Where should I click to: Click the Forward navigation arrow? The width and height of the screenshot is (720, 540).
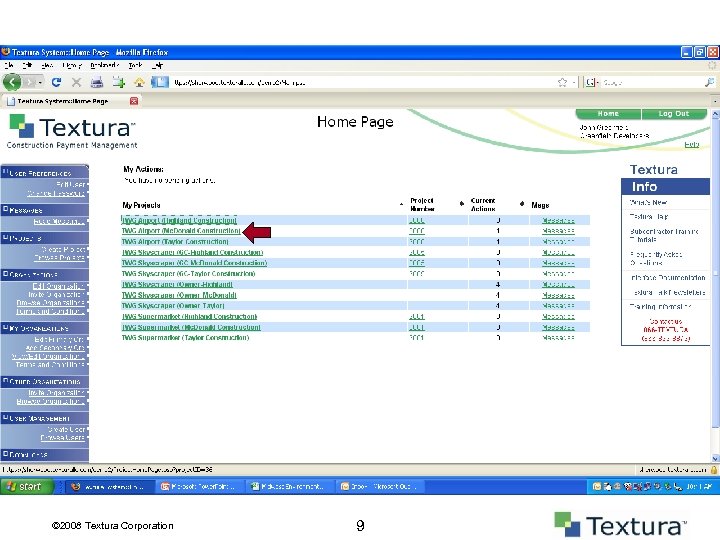pyautogui.click(x=29, y=82)
